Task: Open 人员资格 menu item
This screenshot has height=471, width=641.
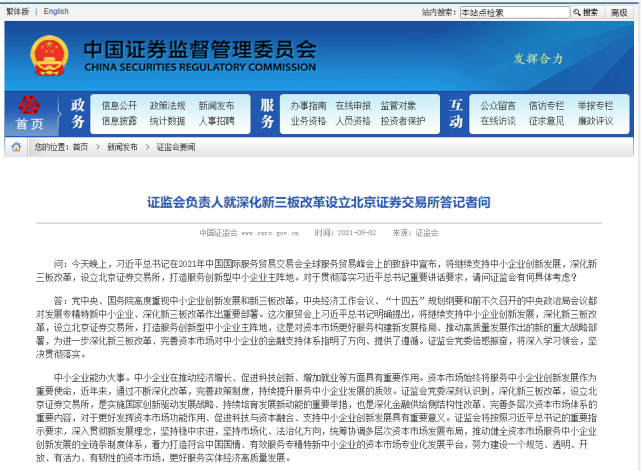Action: pos(353,121)
